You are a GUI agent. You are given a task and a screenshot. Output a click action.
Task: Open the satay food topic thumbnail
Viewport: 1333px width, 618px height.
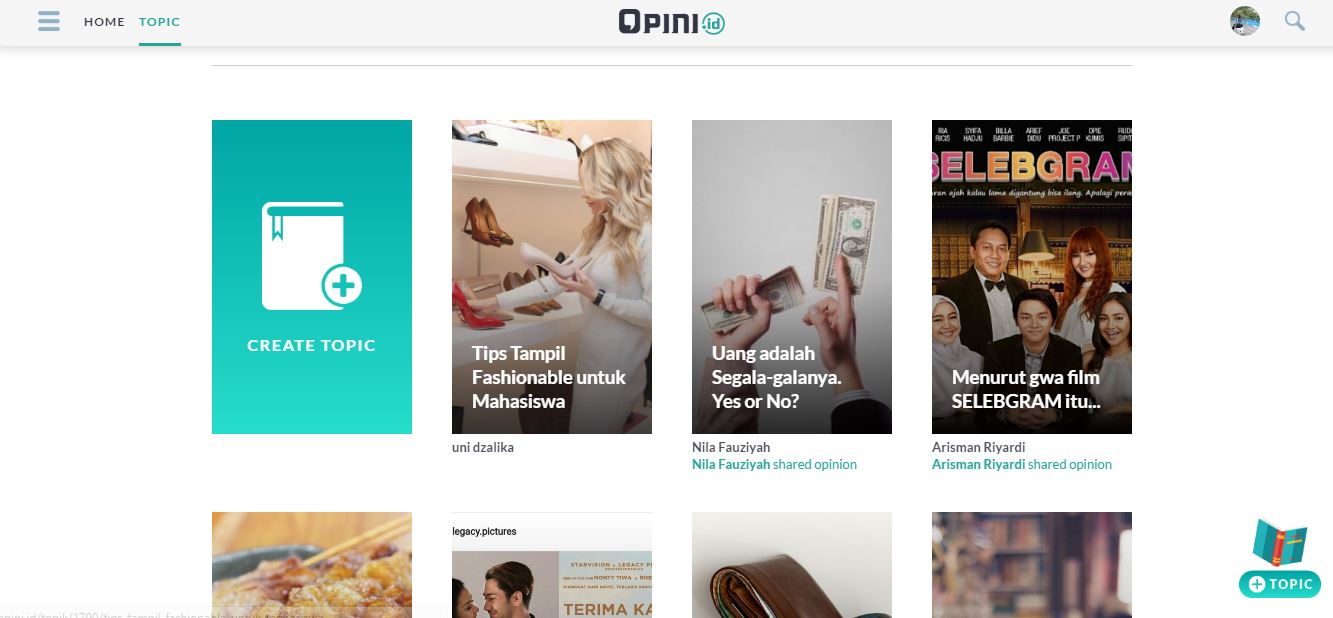[312, 565]
